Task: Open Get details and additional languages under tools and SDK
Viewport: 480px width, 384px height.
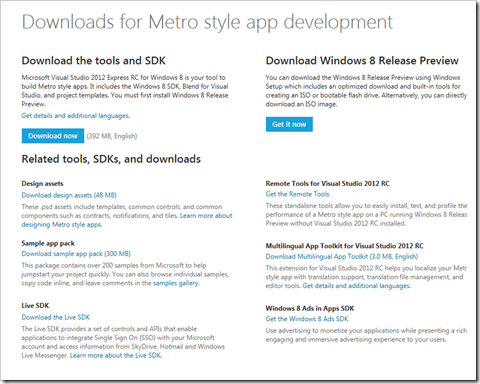Action: (76, 116)
